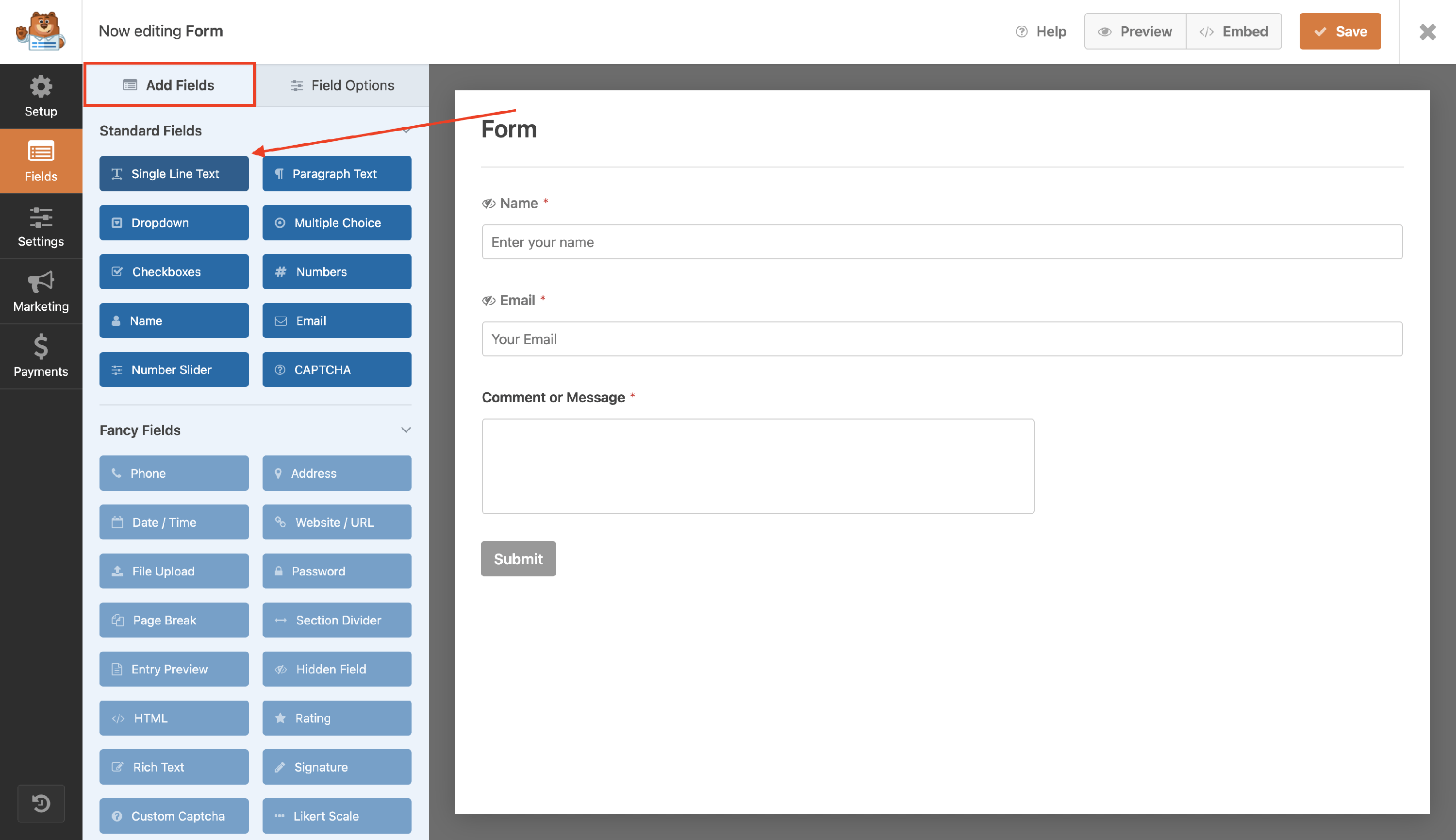This screenshot has width=1456, height=840.
Task: Open the Embed dialog
Action: tap(1233, 31)
